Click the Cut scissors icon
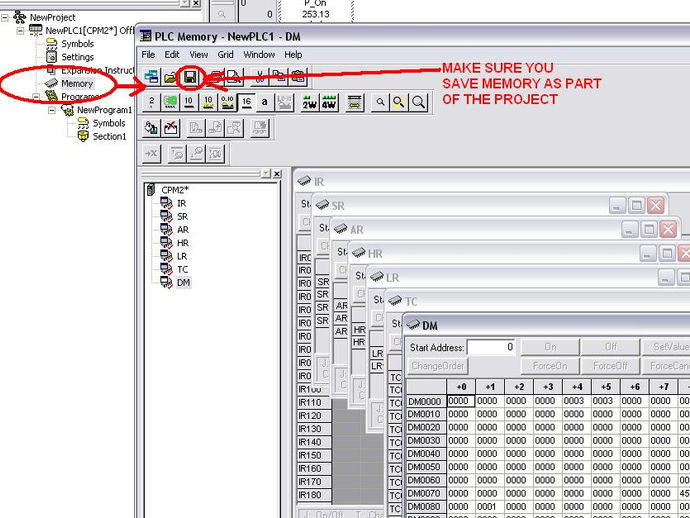The width and height of the screenshot is (690, 518). 260,77
